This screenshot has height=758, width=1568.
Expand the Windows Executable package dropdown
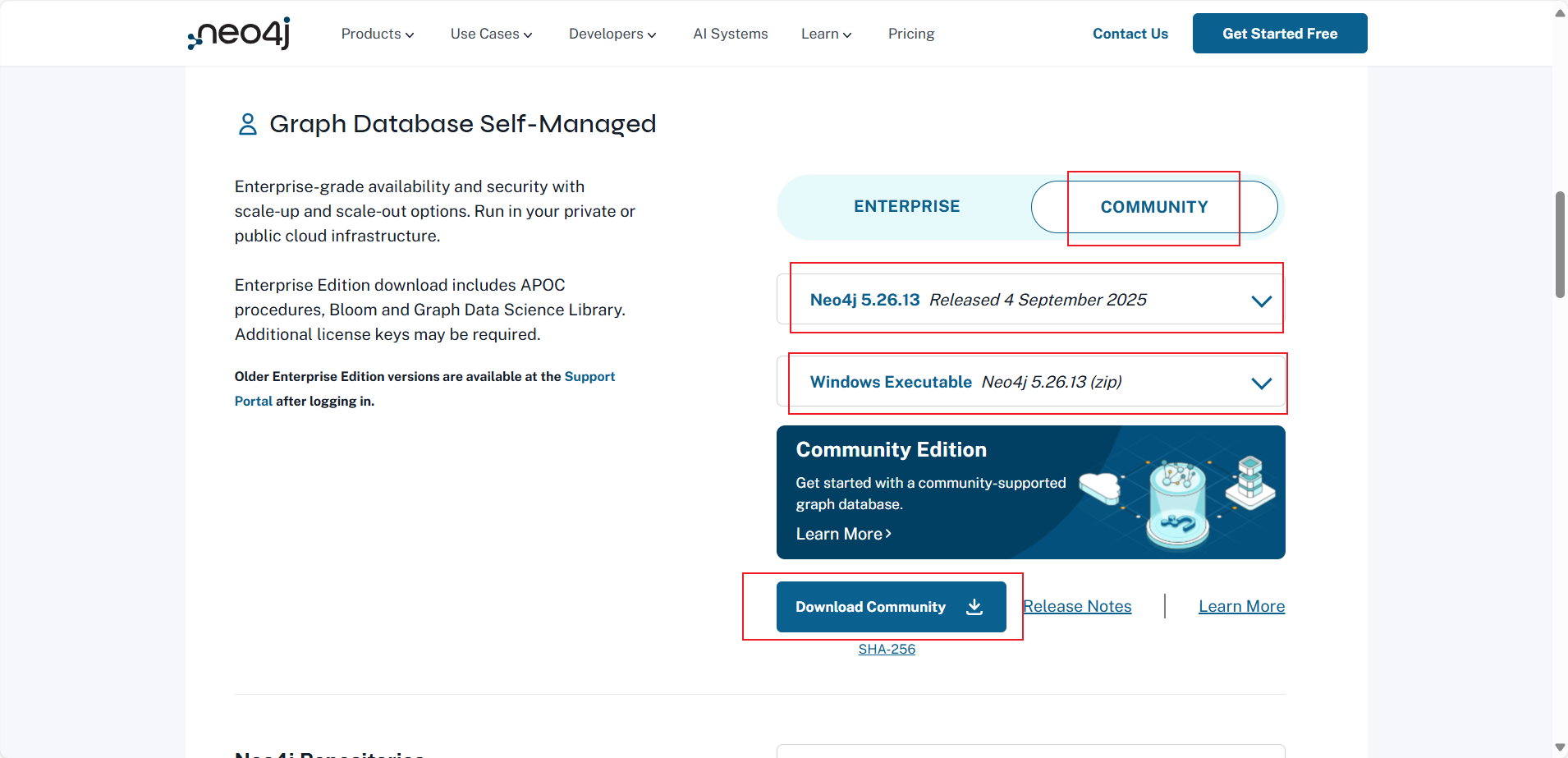[x=1031, y=382]
